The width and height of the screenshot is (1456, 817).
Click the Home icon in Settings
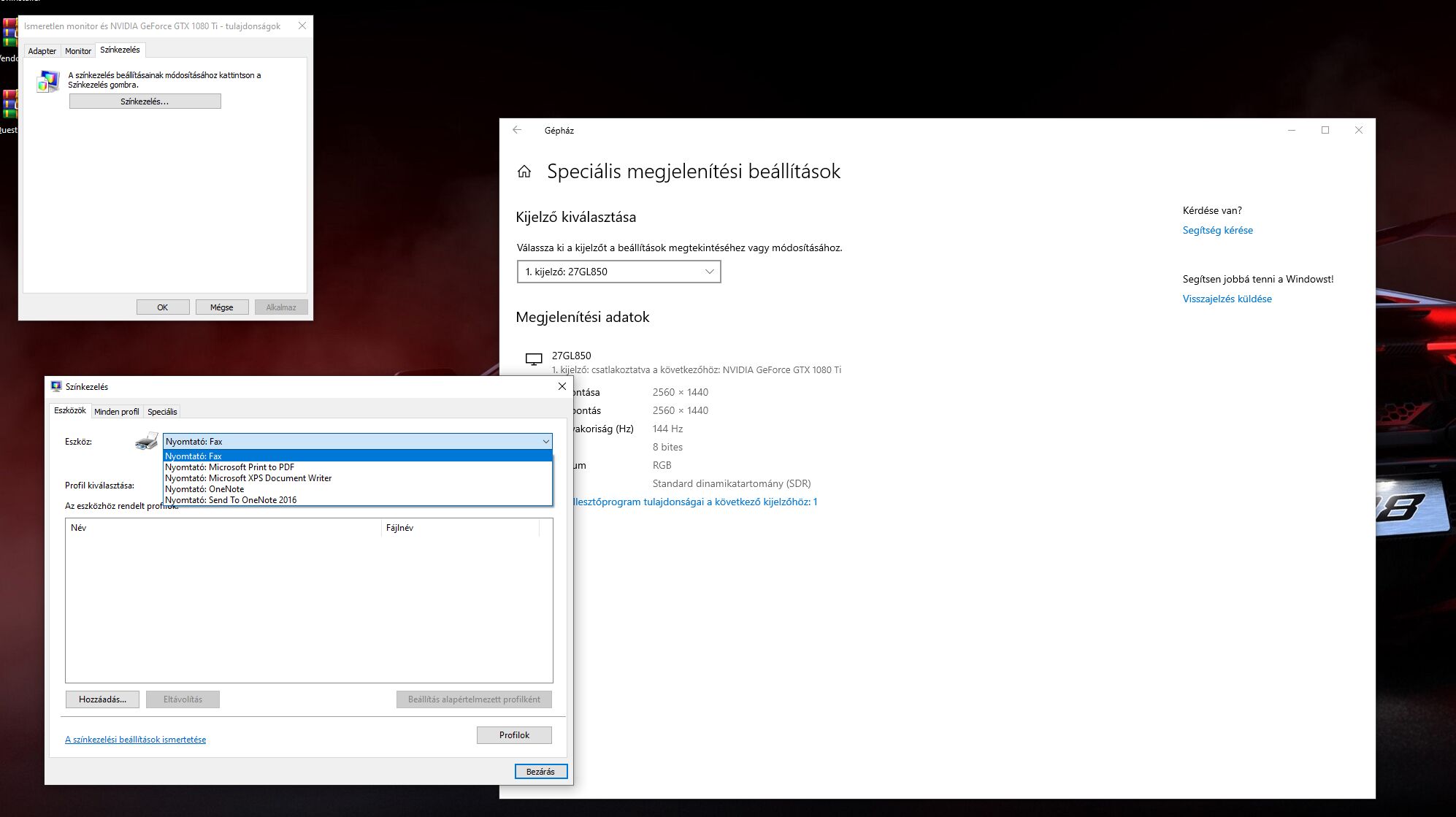(x=524, y=172)
